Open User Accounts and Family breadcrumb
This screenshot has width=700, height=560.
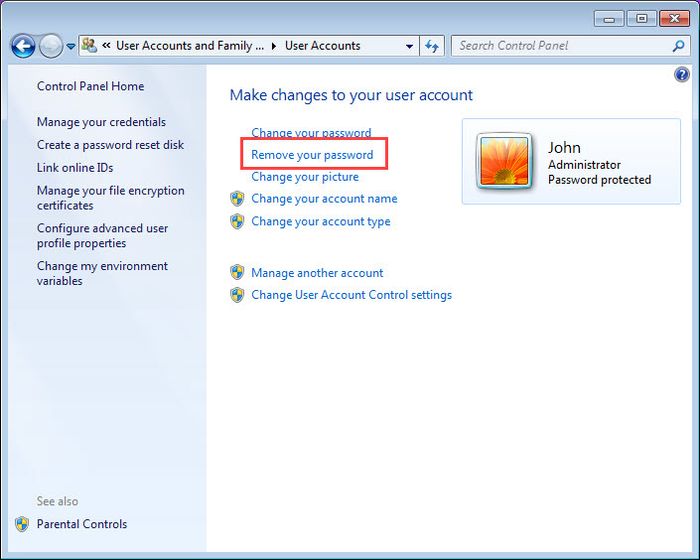[190, 46]
